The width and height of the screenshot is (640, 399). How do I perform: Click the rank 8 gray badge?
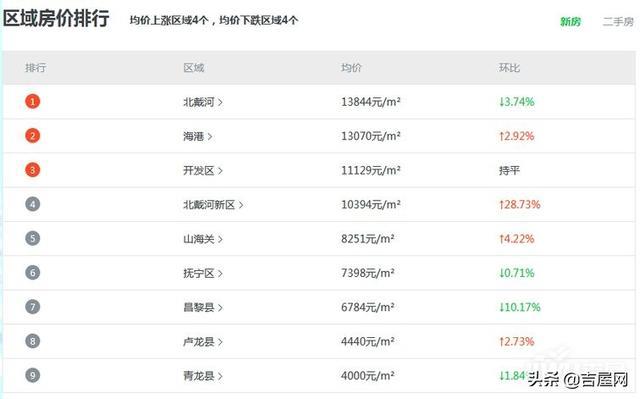click(x=33, y=341)
